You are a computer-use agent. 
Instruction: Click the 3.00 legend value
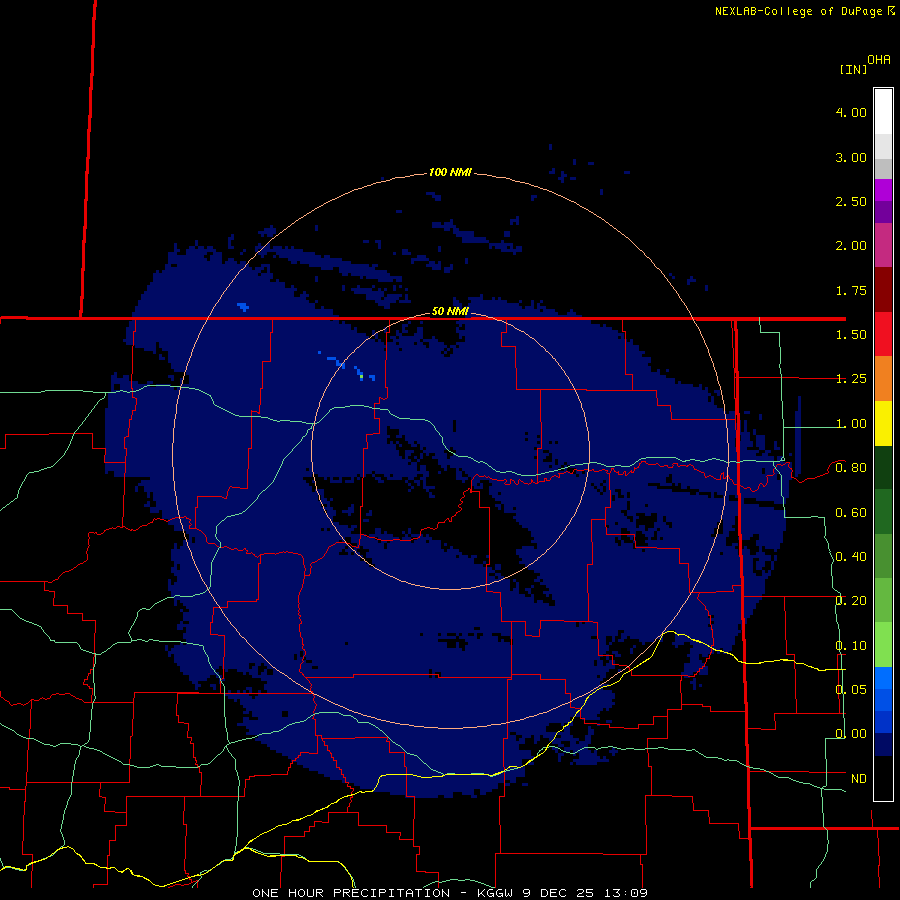click(x=851, y=157)
